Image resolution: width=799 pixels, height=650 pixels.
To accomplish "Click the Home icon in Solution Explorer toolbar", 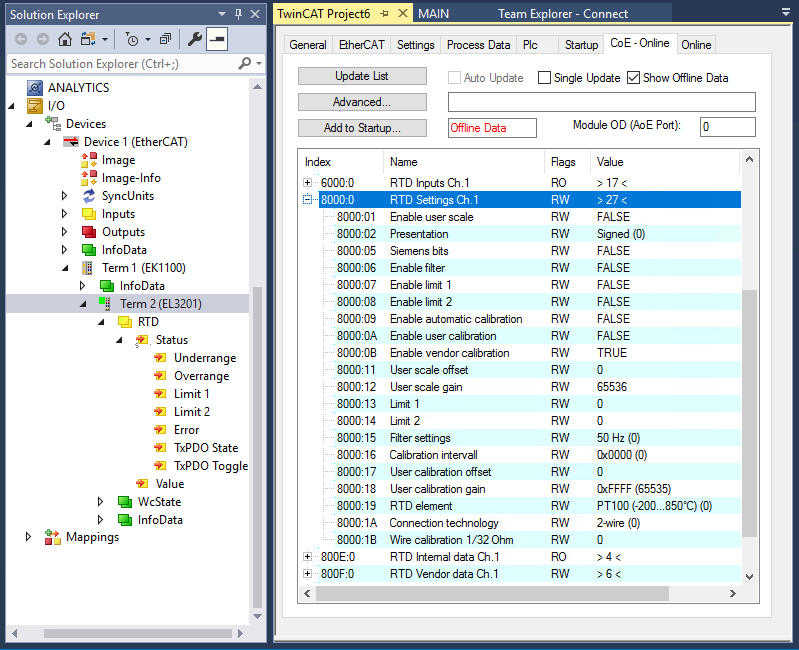I will (65, 39).
